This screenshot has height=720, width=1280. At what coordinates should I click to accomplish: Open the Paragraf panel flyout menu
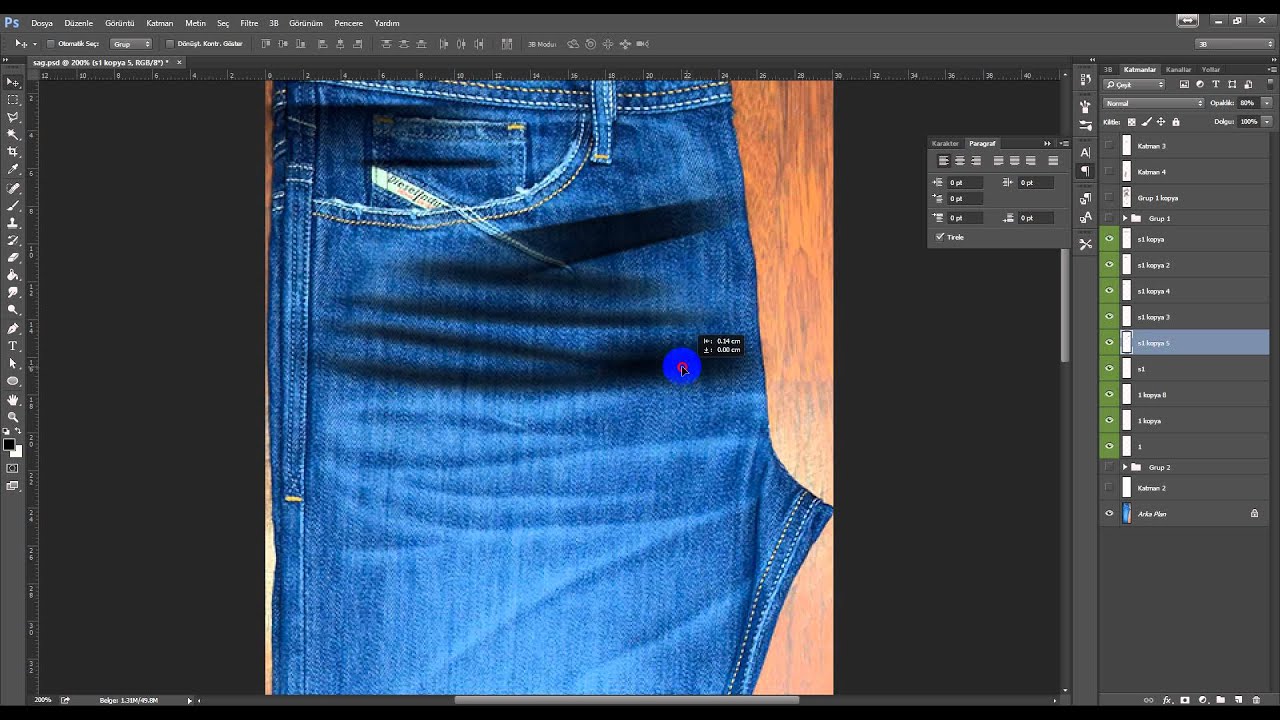pyautogui.click(x=1064, y=143)
